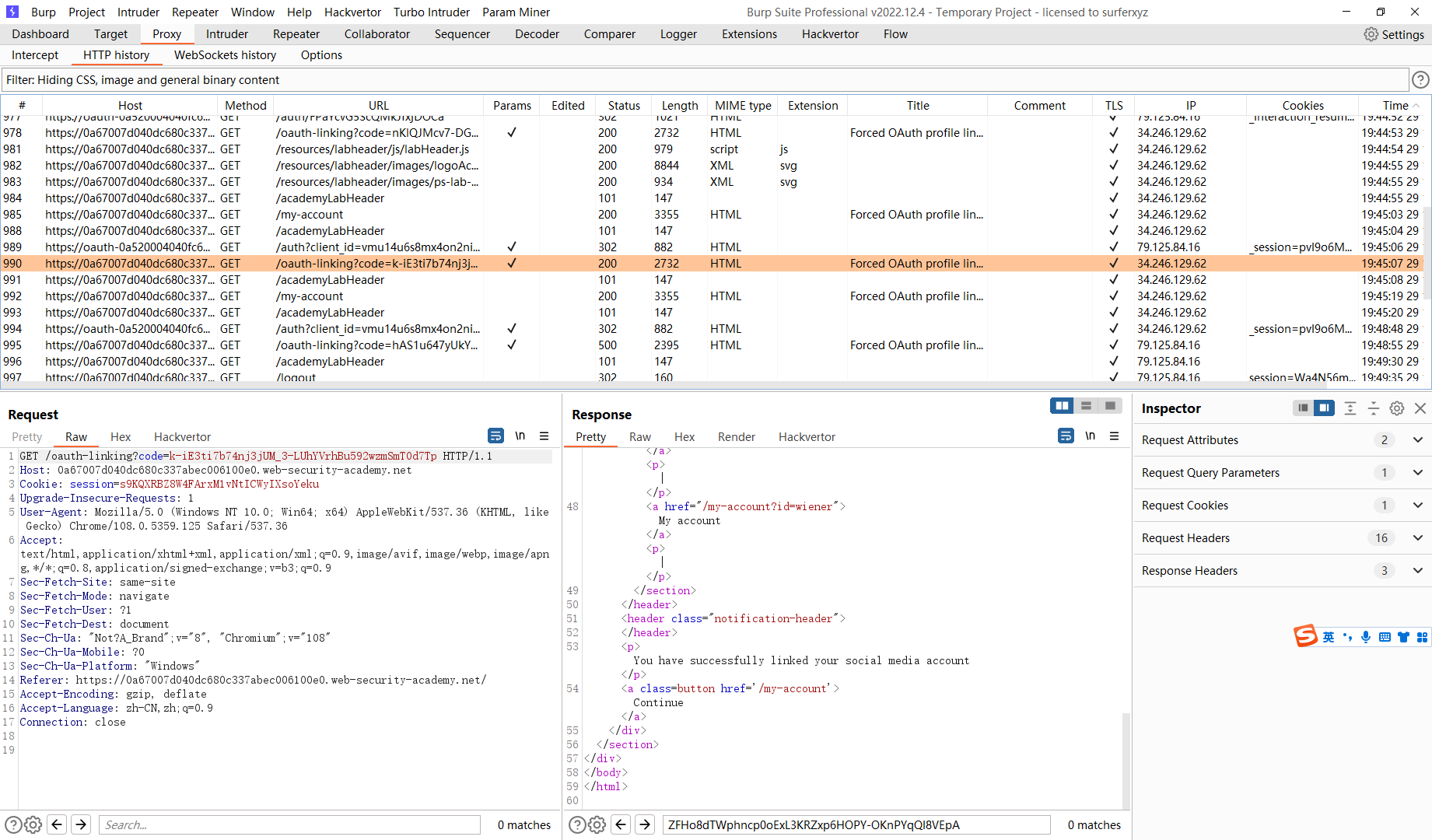Screen dimensions: 1432x840
Task: Switch to the WebSockets history tab
Action: pos(225,54)
